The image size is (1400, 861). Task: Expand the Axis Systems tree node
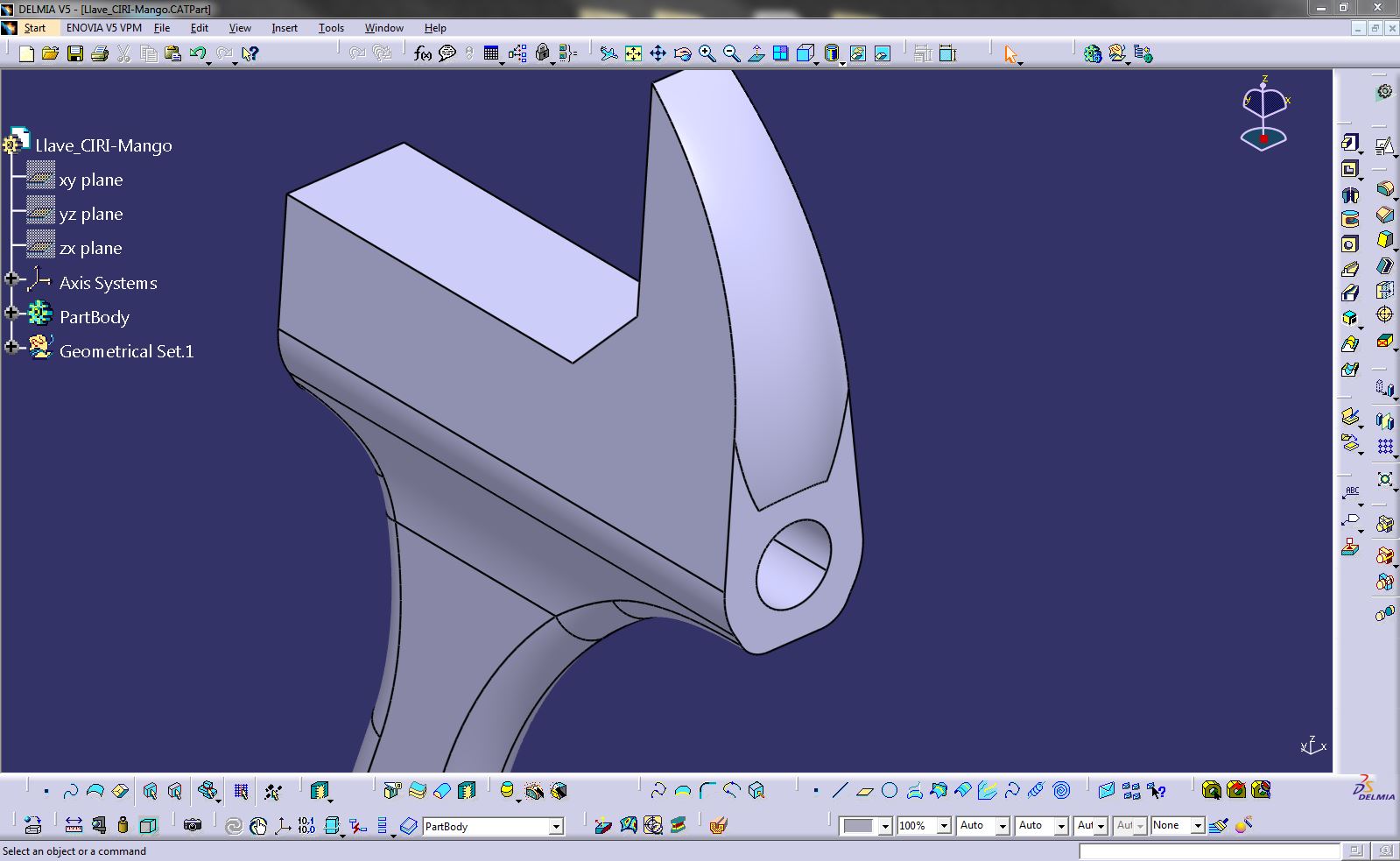(11, 279)
